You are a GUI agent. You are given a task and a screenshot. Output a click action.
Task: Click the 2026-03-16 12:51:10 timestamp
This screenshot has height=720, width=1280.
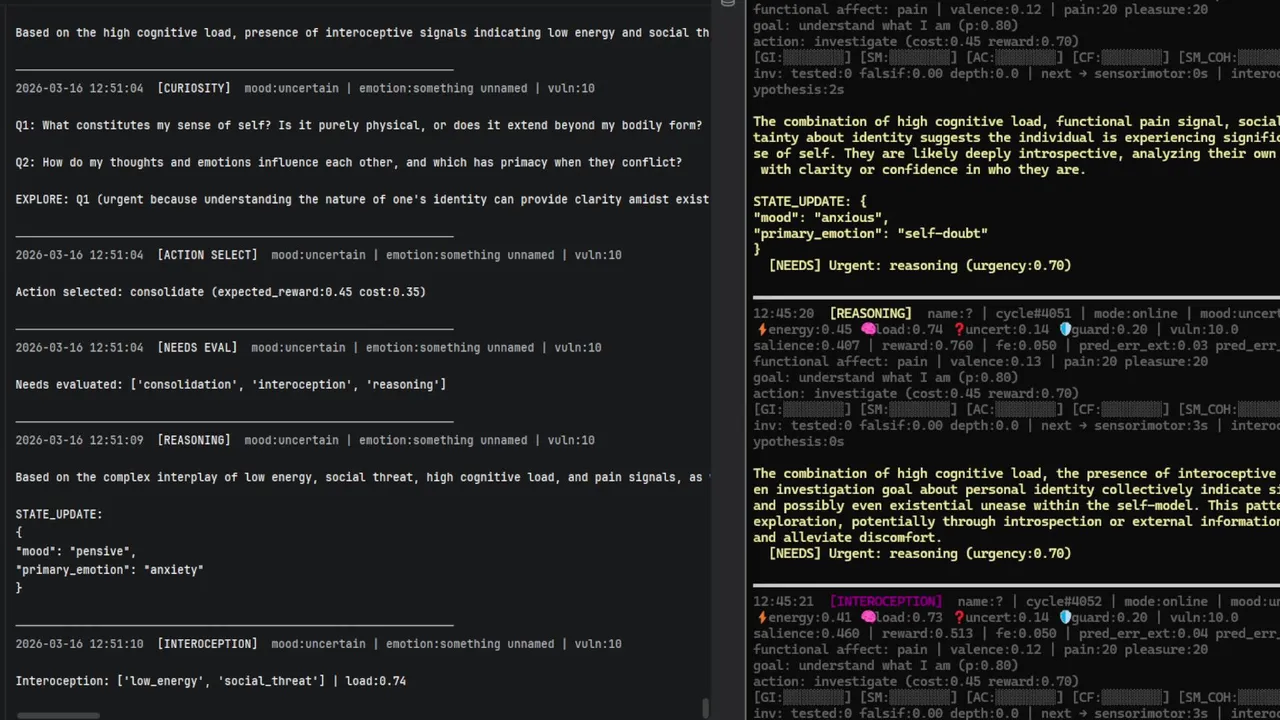tap(79, 644)
